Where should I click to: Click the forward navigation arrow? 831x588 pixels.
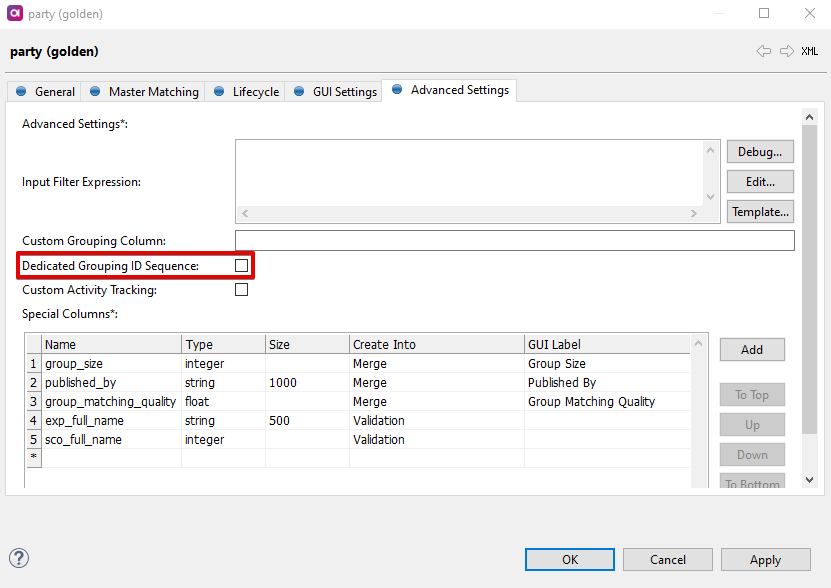tap(785, 51)
